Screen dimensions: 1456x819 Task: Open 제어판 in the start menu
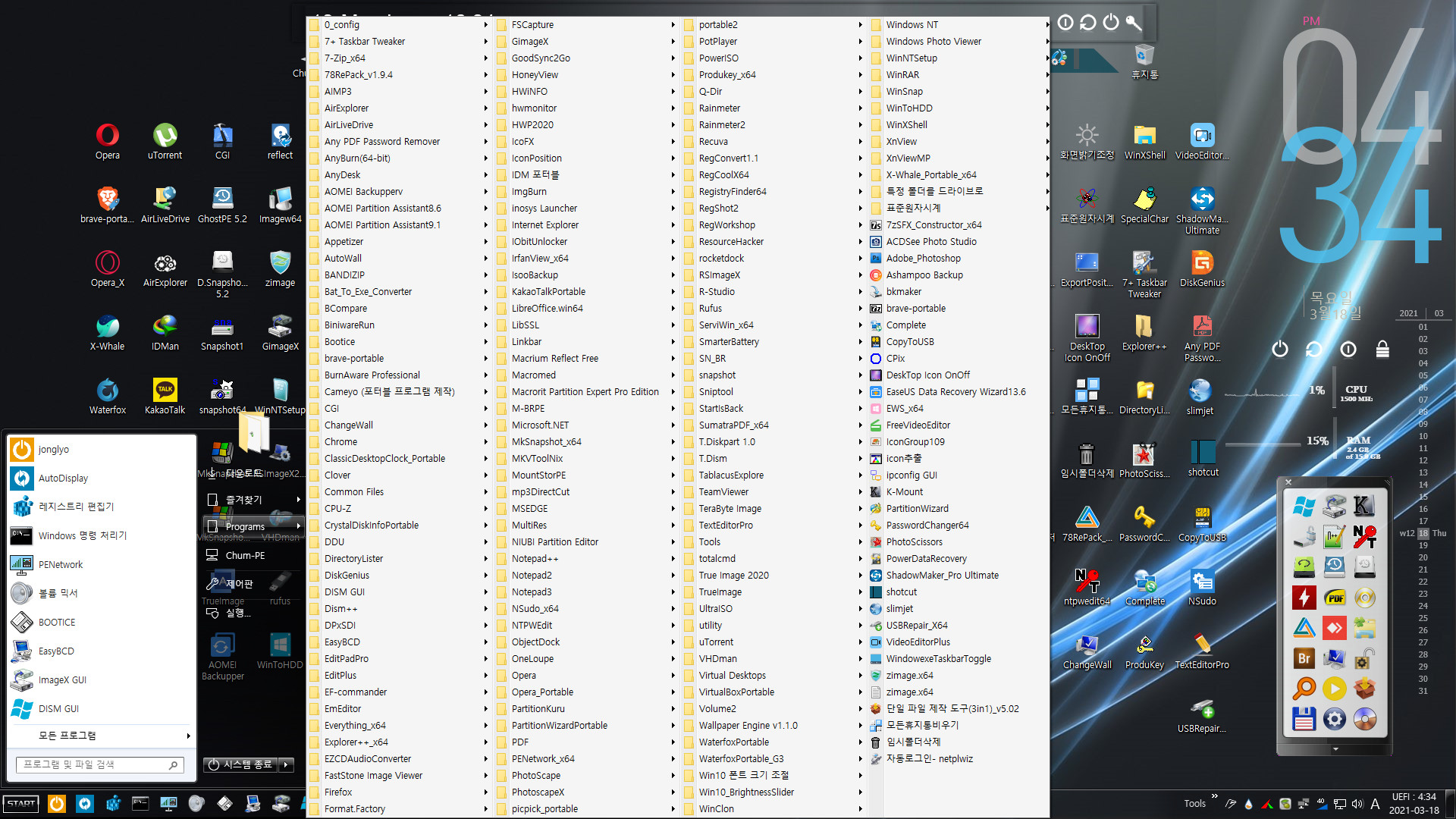(253, 583)
